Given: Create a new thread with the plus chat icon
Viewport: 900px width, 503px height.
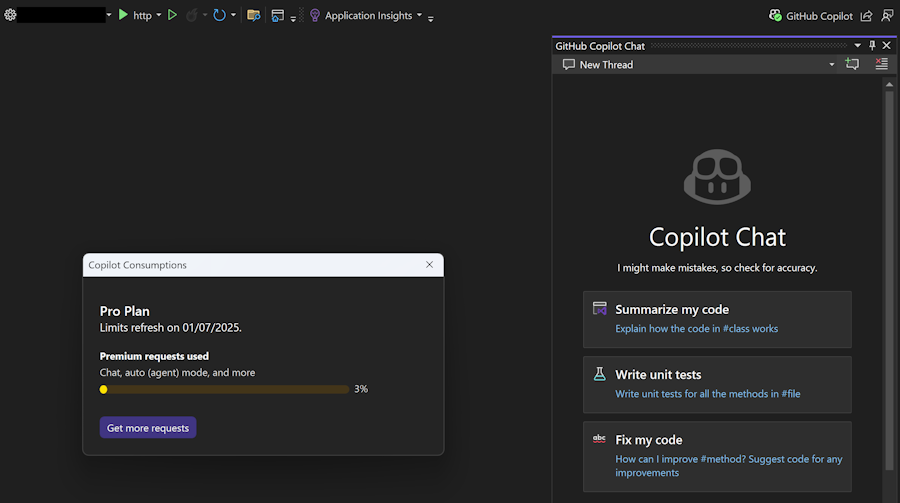Looking at the screenshot, I should 852,64.
